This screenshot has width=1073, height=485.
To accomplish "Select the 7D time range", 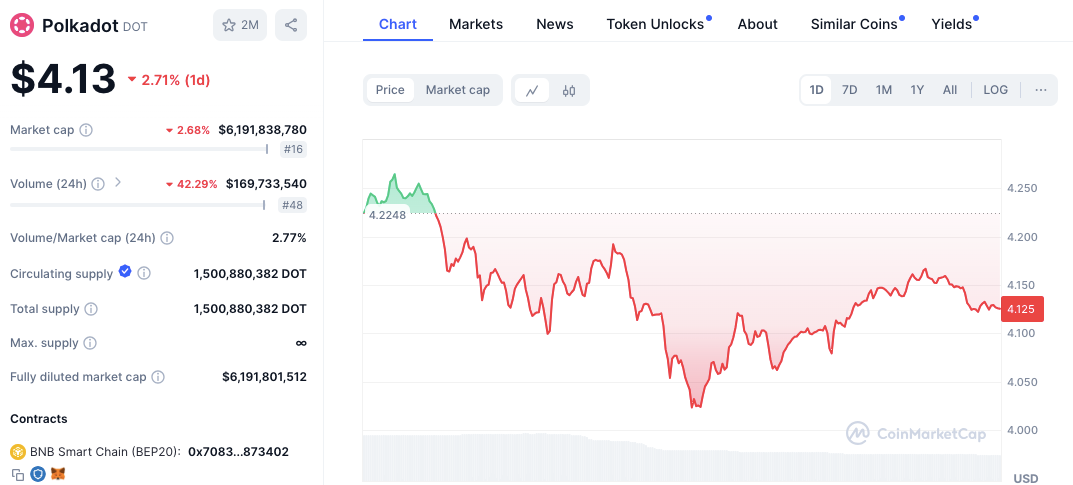I will 849,90.
